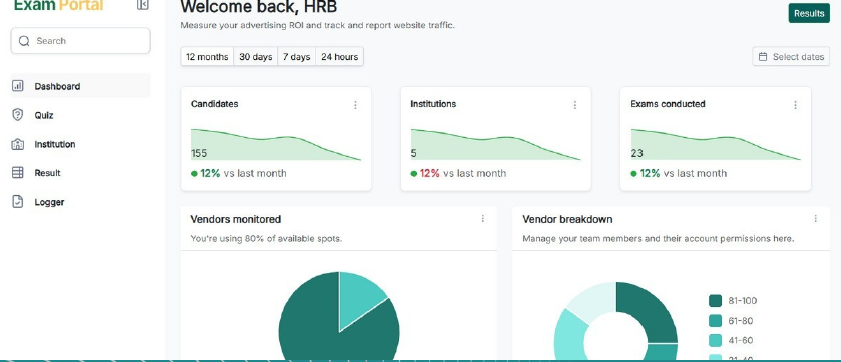
Task: Click the Quiz shield icon
Action: 18,115
